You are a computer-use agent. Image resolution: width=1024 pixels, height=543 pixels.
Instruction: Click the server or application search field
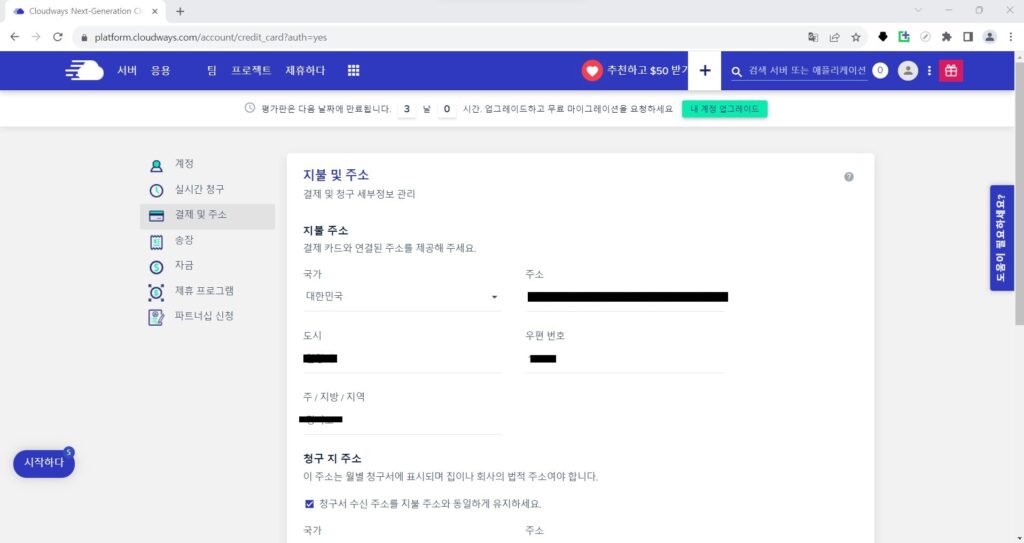pyautogui.click(x=807, y=71)
